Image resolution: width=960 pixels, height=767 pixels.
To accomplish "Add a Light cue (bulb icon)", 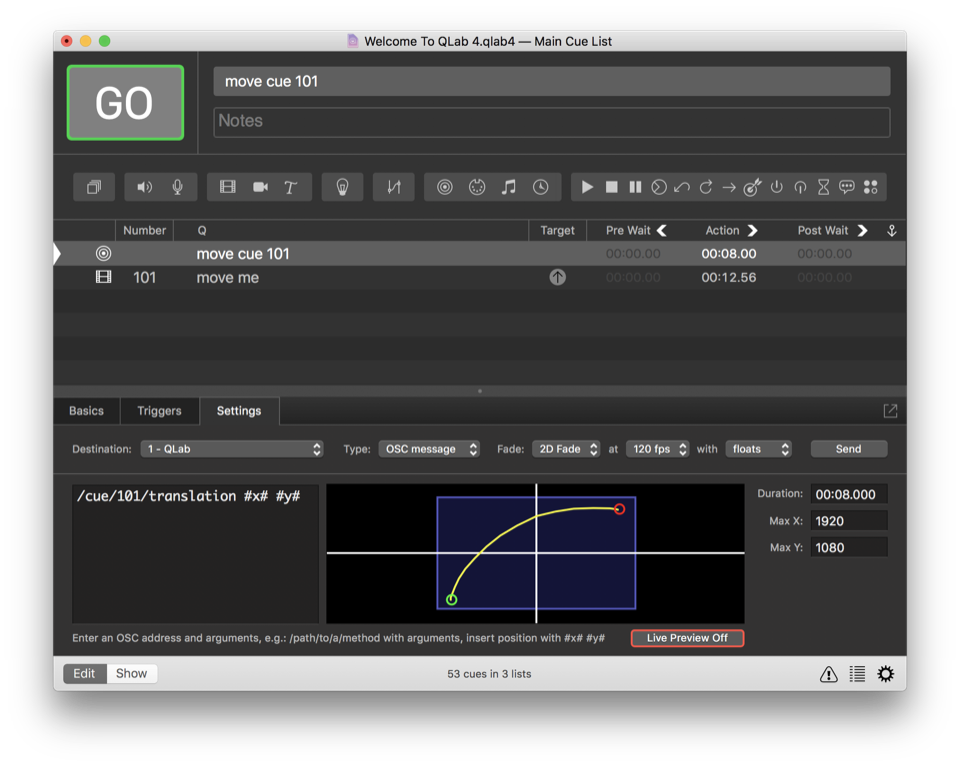I will point(342,187).
